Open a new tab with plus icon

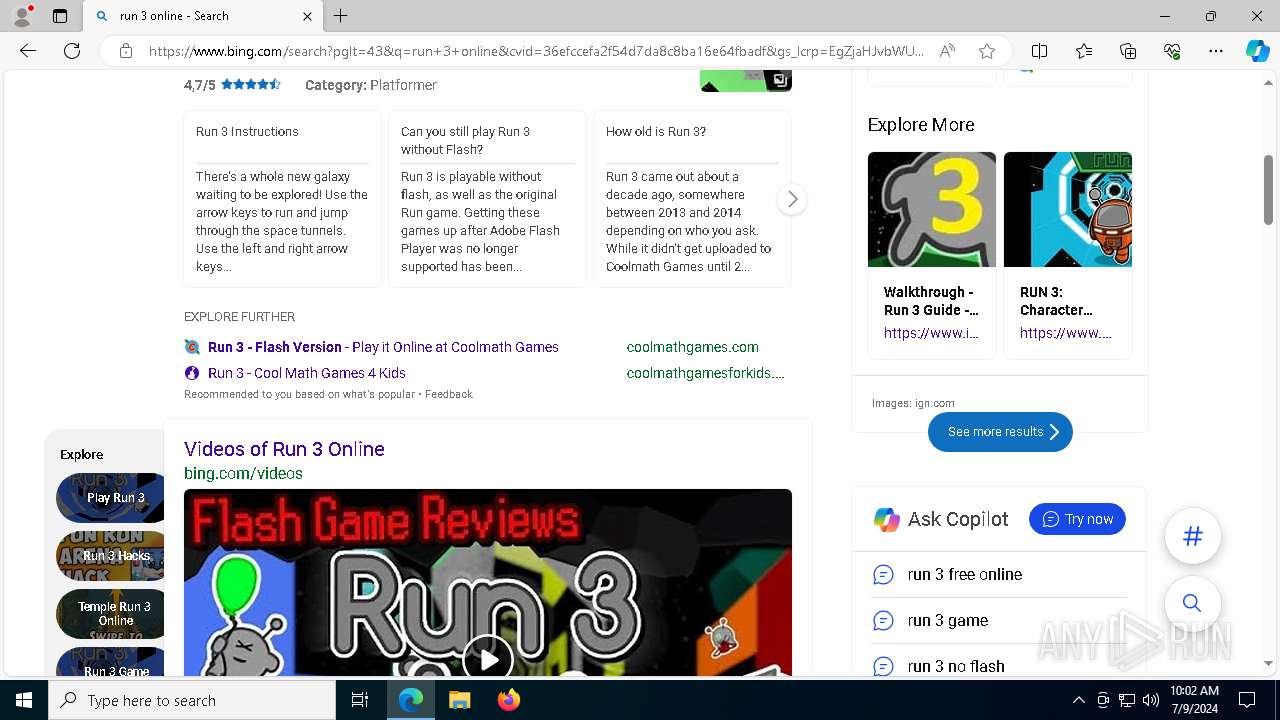click(x=341, y=16)
